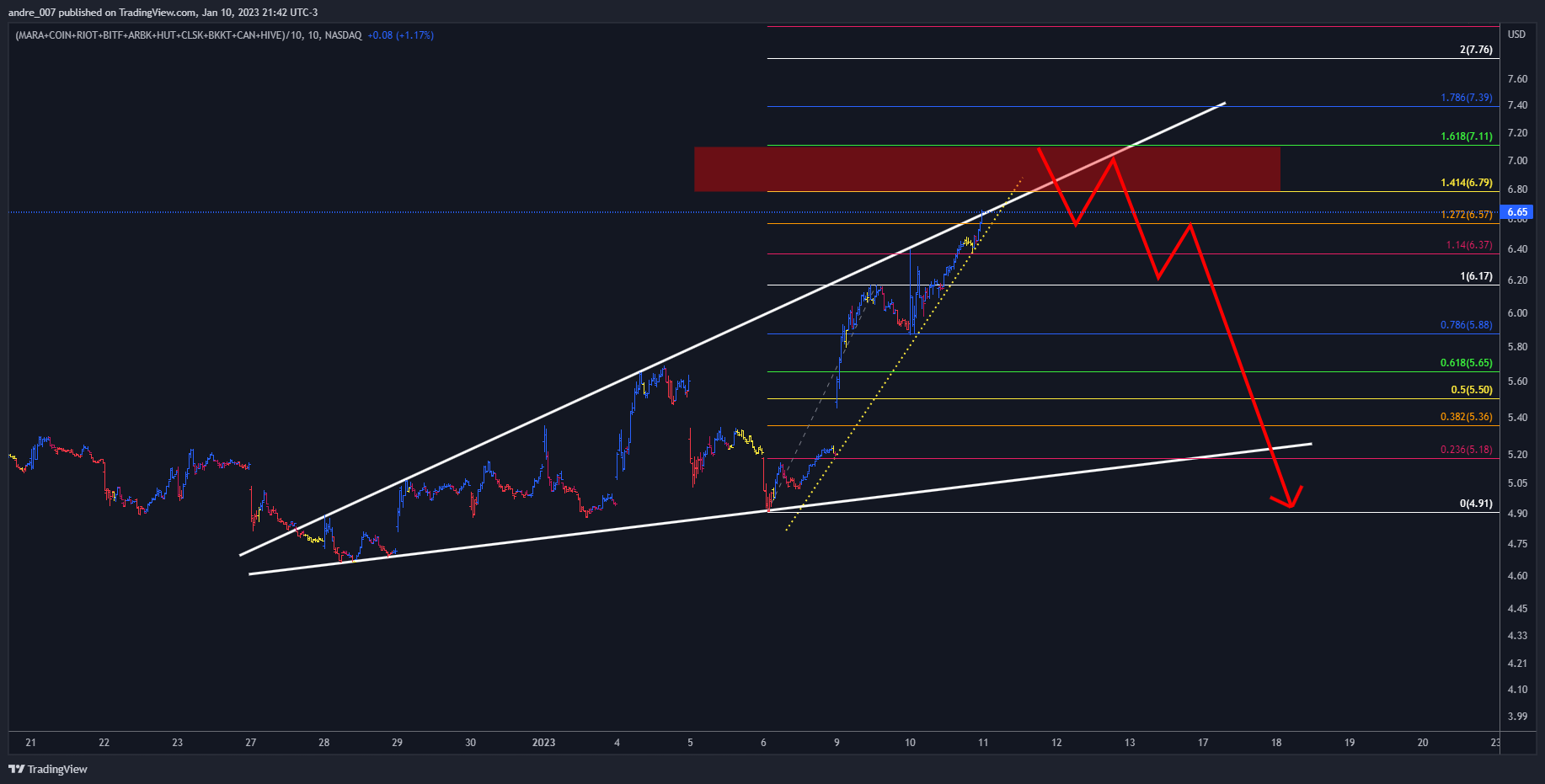Click the current price tag 6.65

tap(1517, 212)
